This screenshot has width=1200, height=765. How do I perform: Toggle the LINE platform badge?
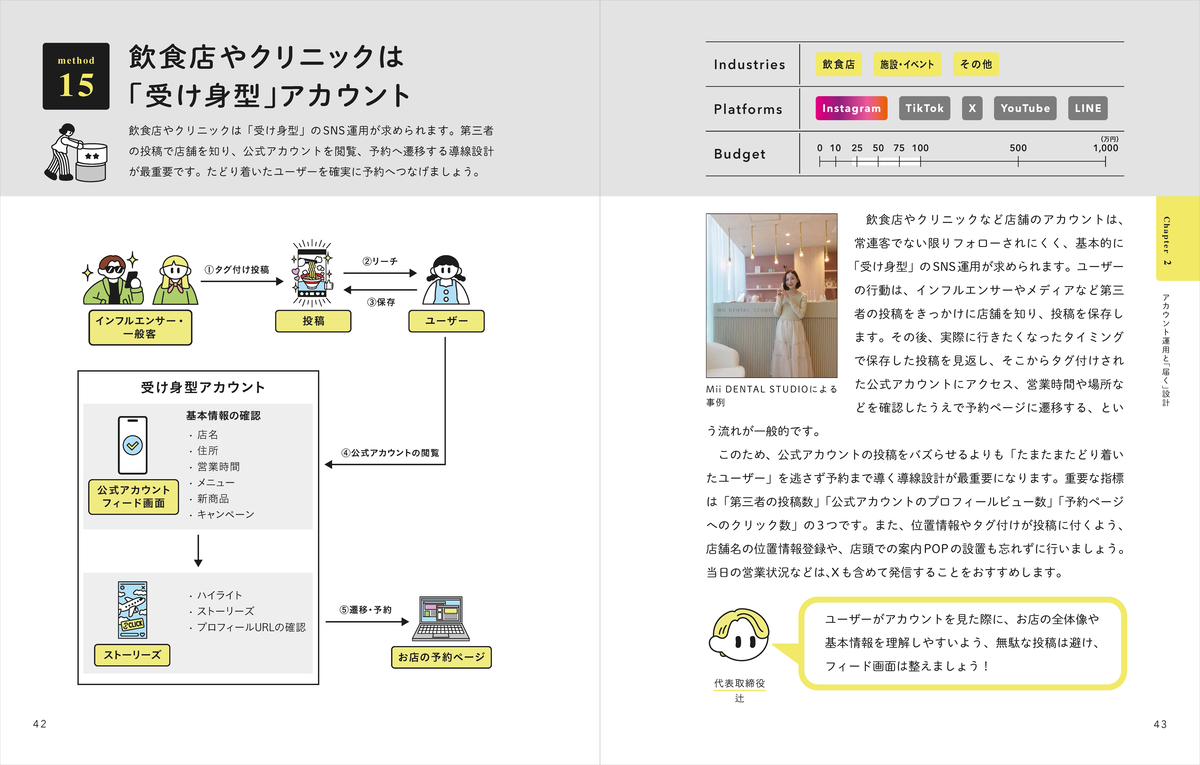1087,108
